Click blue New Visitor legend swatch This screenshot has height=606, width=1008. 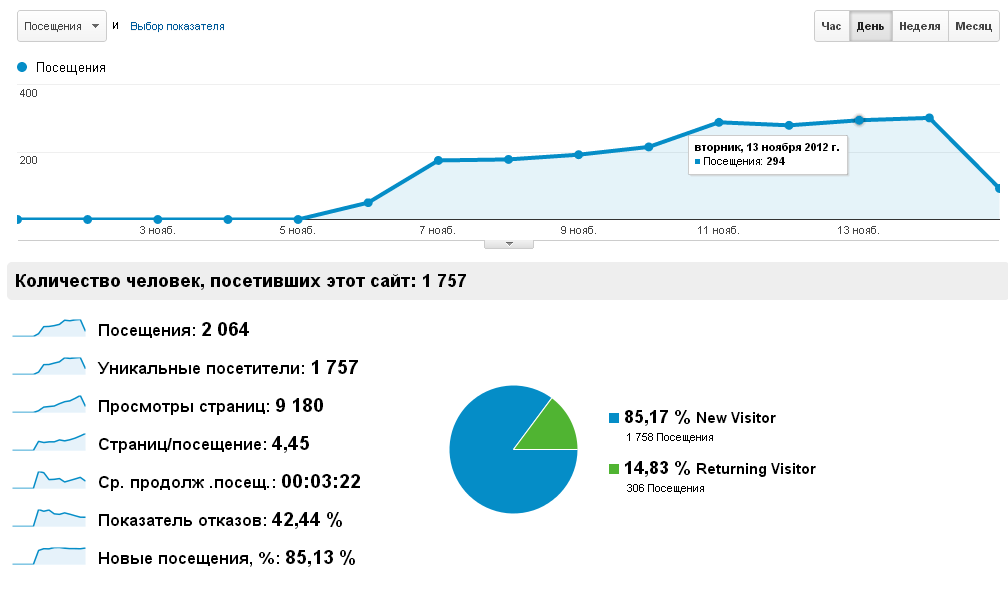tap(614, 418)
